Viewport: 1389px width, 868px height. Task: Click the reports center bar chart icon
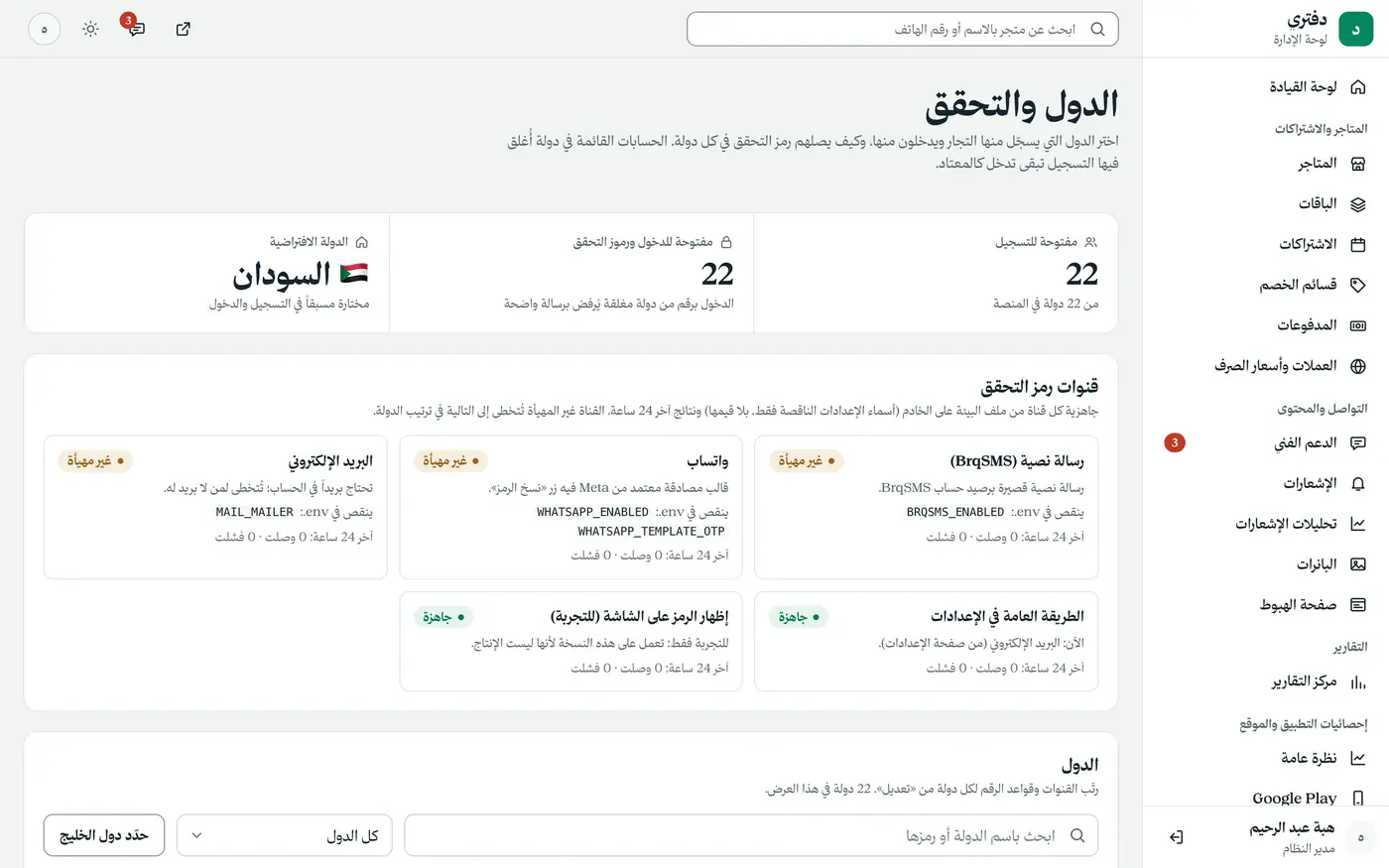click(1358, 682)
